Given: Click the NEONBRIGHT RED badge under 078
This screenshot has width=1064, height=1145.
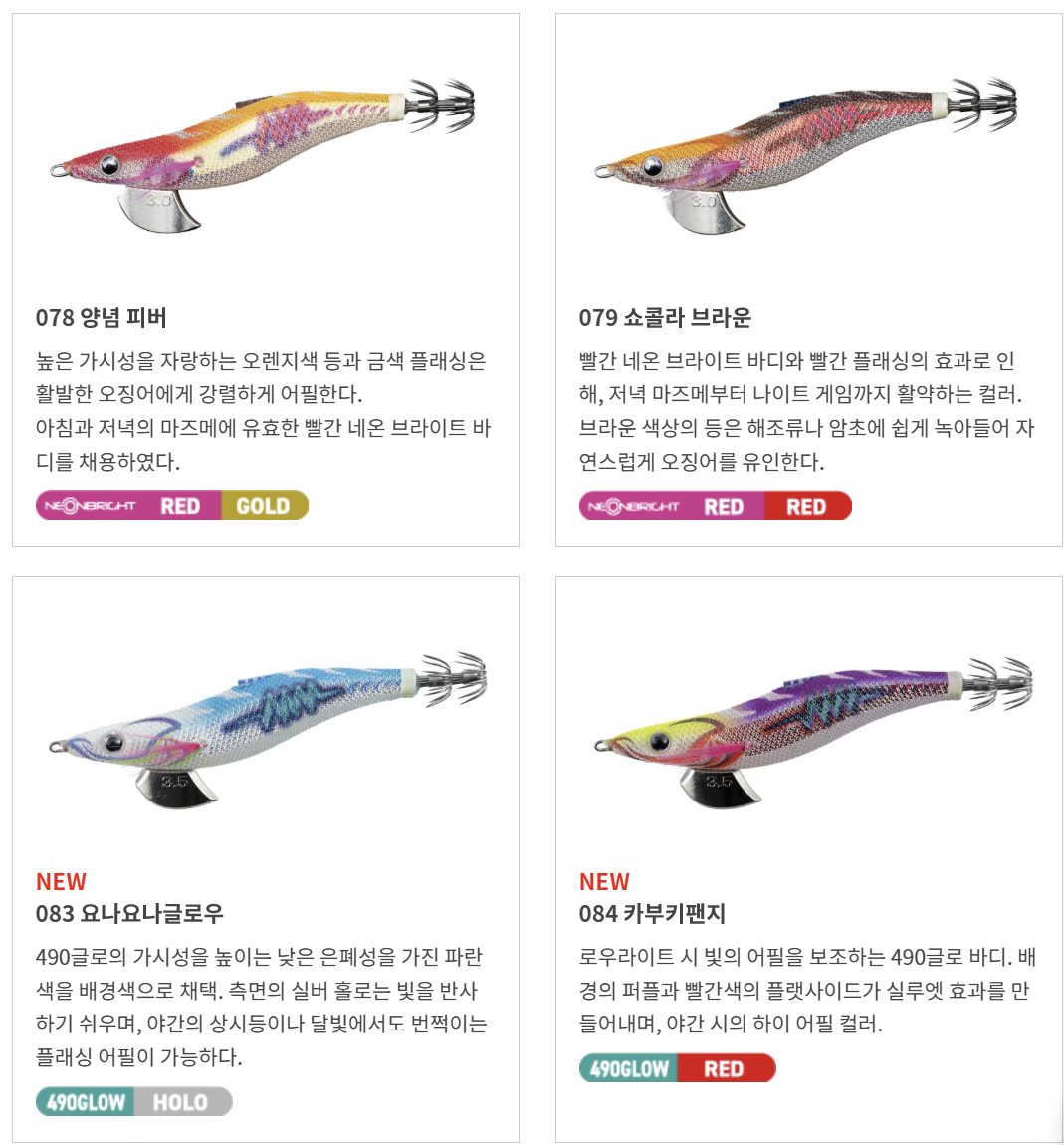Looking at the screenshot, I should (128, 506).
